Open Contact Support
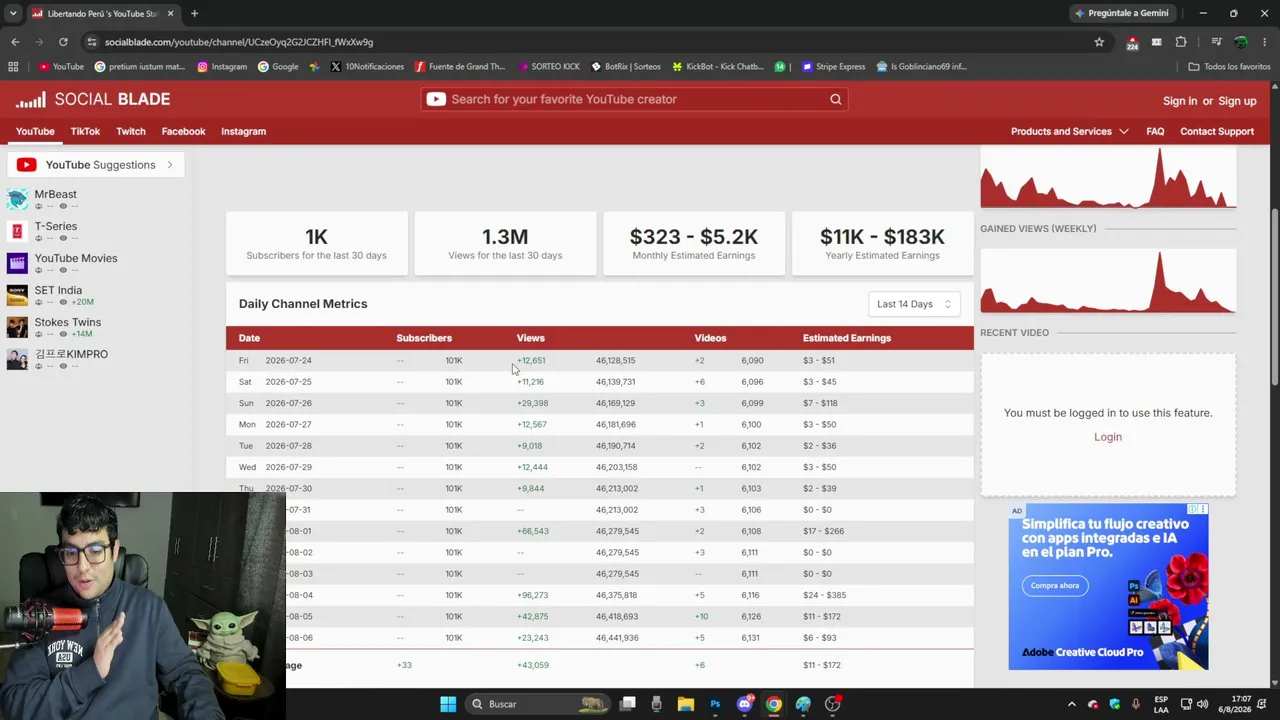This screenshot has width=1280, height=720. pyautogui.click(x=1217, y=131)
